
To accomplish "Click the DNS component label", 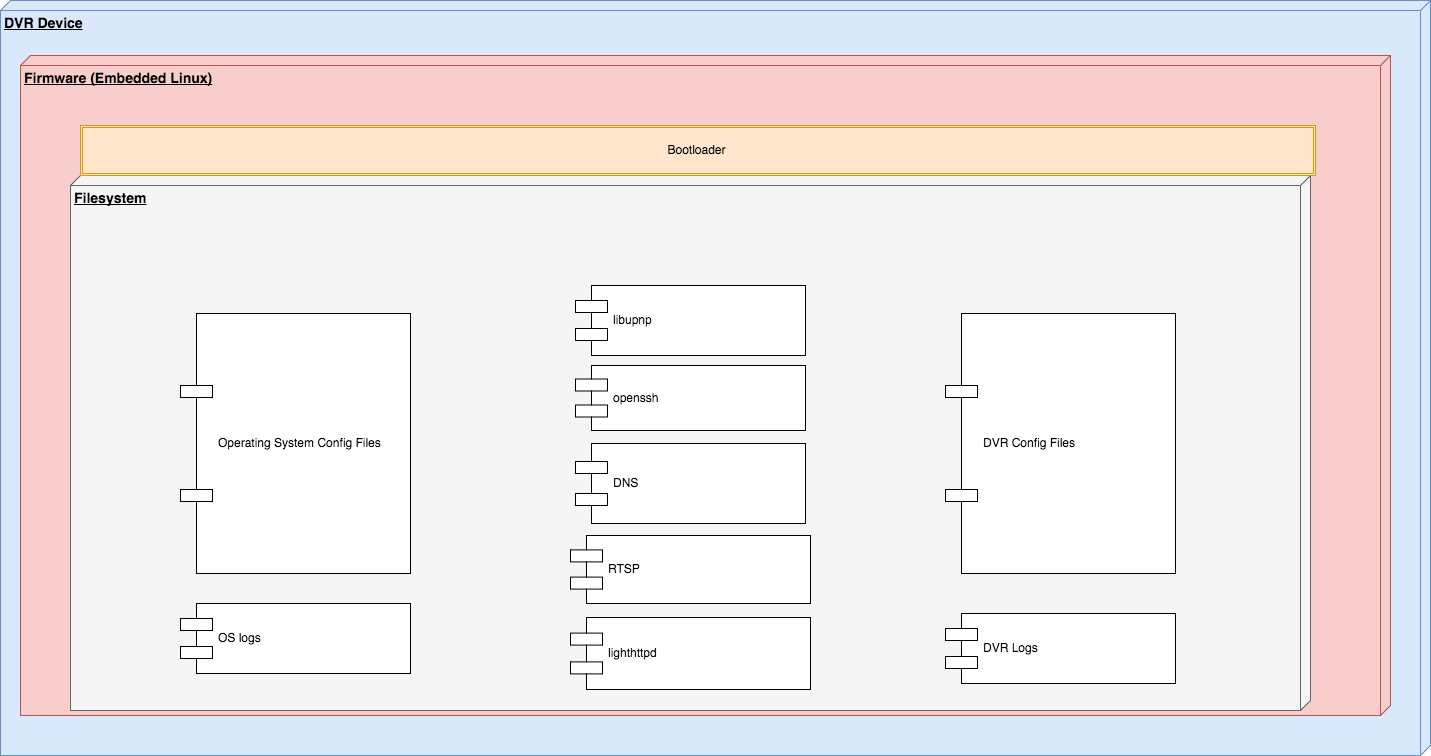I will [626, 483].
